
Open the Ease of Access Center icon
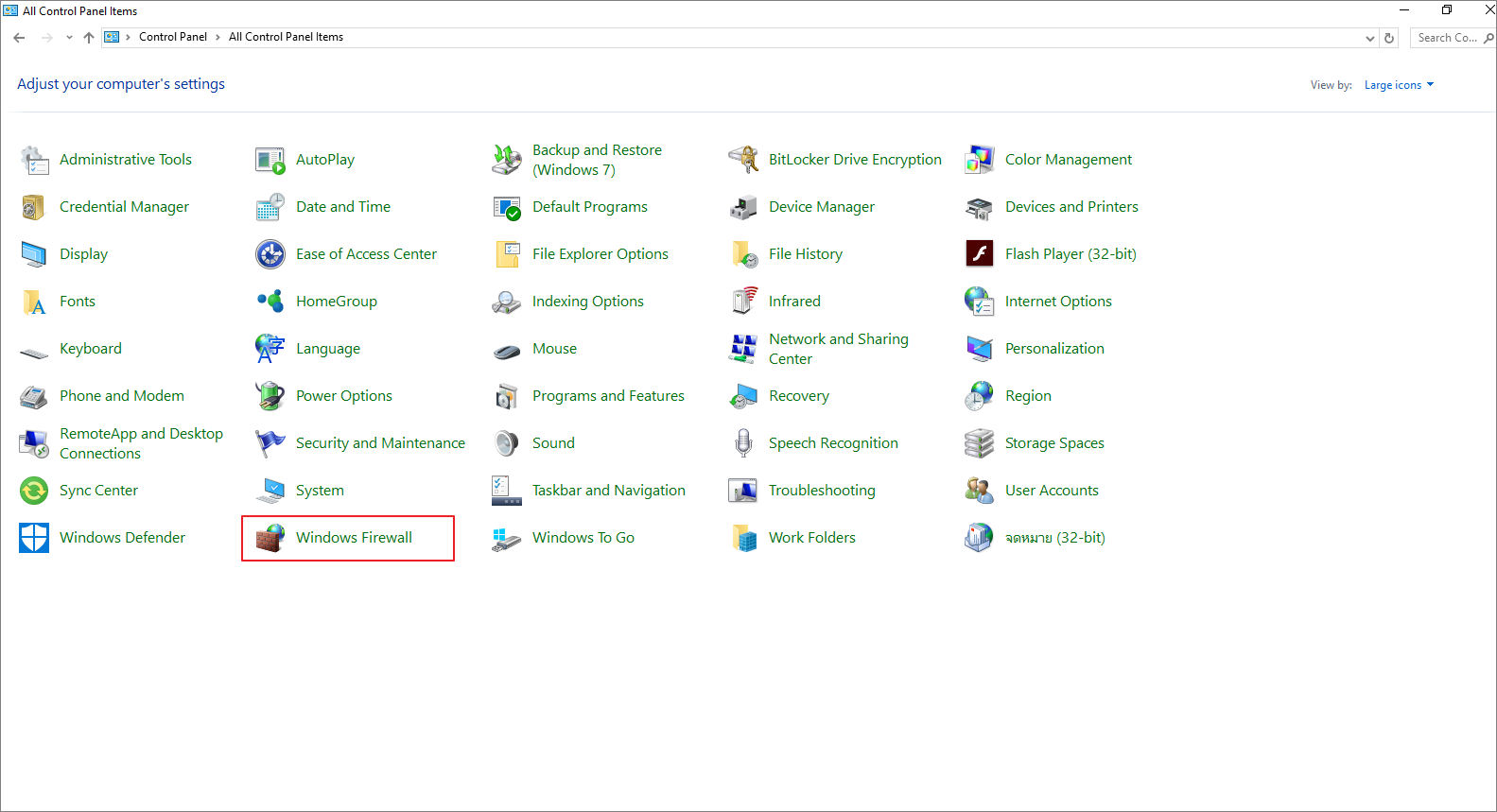coord(270,254)
